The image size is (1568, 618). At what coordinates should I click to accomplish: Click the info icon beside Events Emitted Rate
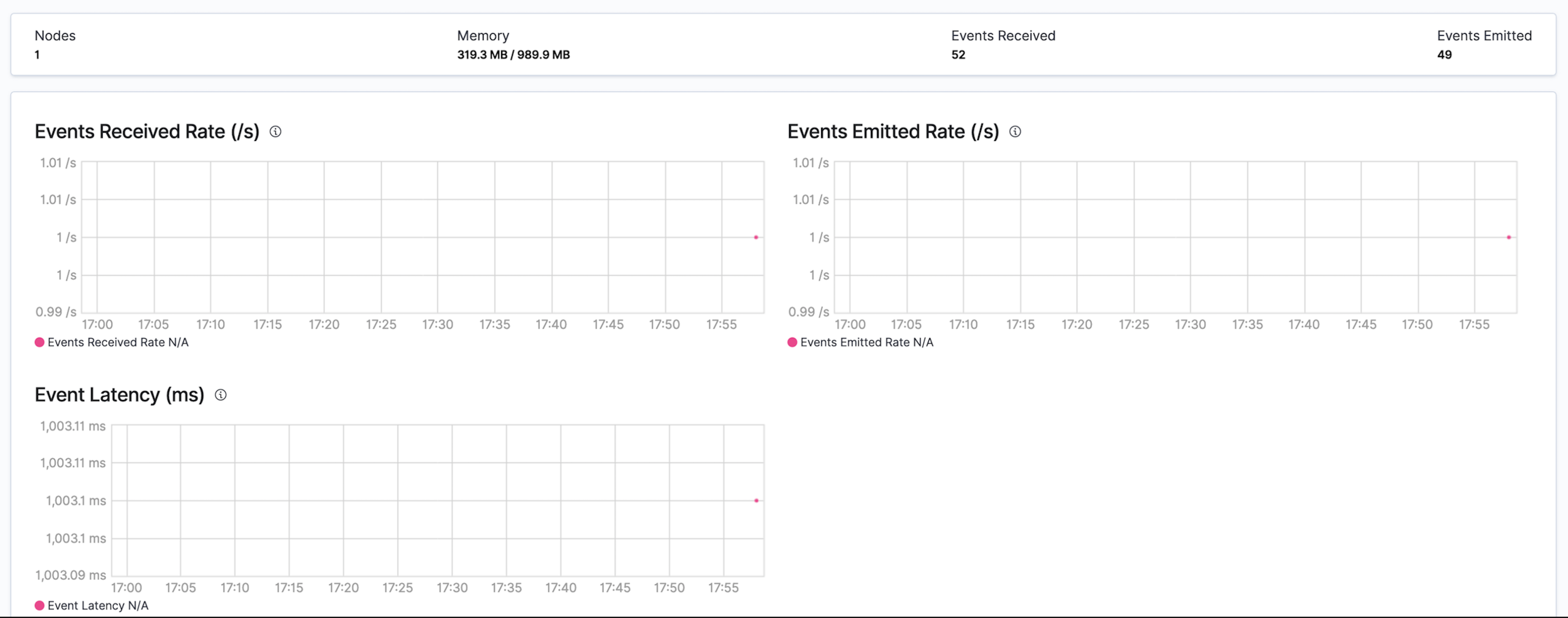click(x=1015, y=131)
